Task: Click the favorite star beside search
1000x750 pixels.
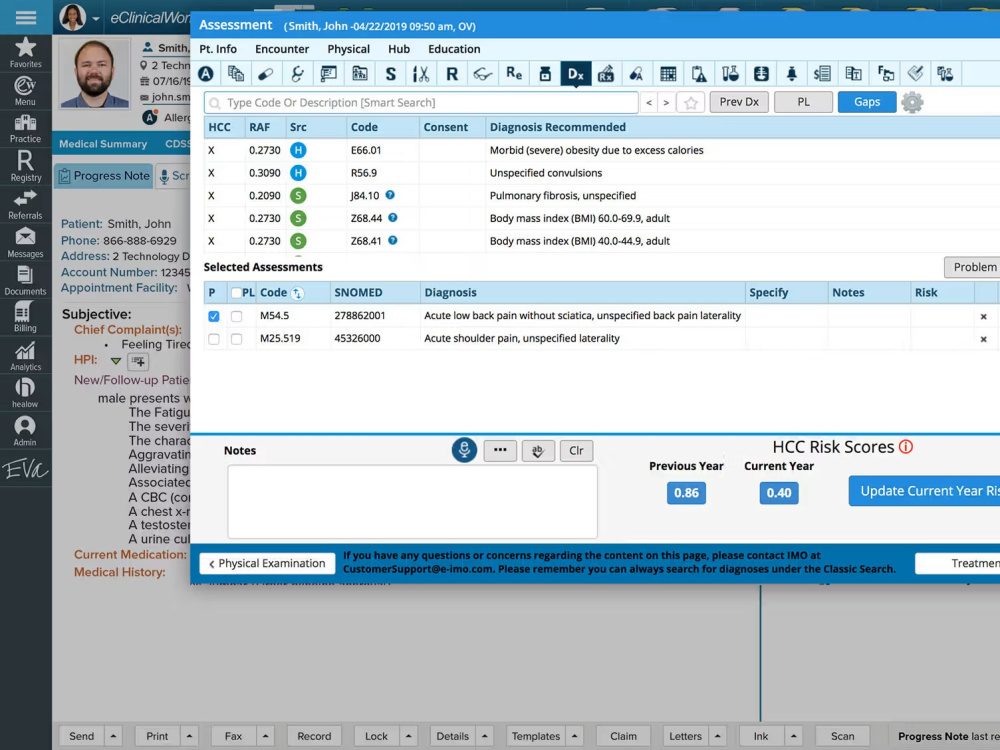Action: click(x=690, y=102)
